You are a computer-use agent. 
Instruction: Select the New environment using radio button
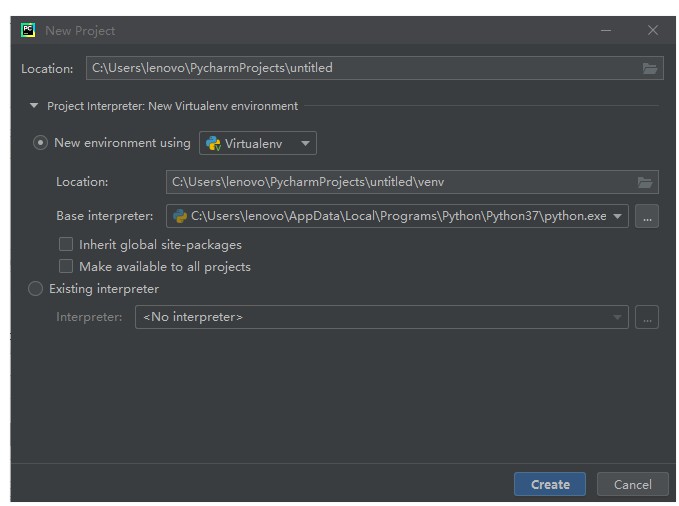coord(40,143)
